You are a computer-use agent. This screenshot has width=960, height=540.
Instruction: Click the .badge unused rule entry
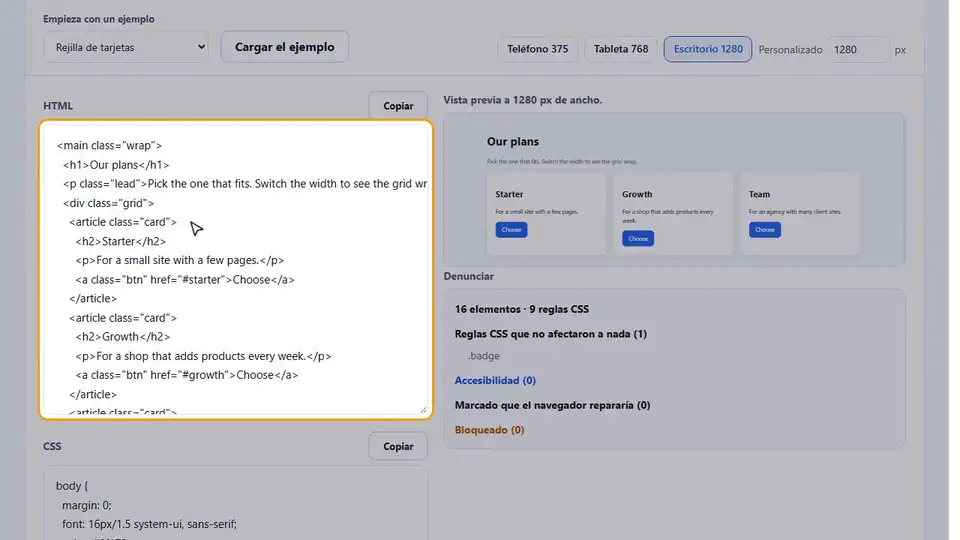484,356
